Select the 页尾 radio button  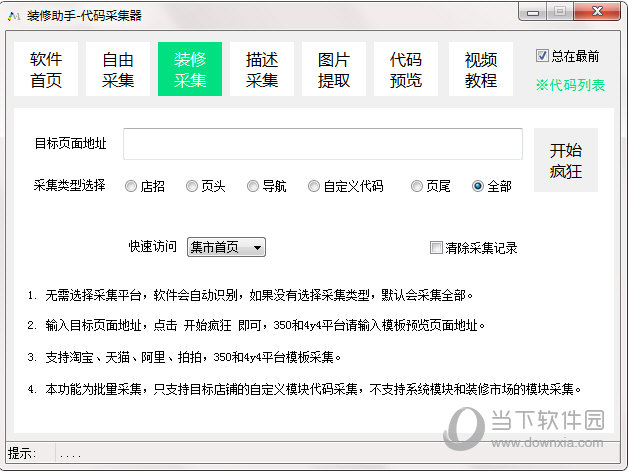[x=417, y=186]
